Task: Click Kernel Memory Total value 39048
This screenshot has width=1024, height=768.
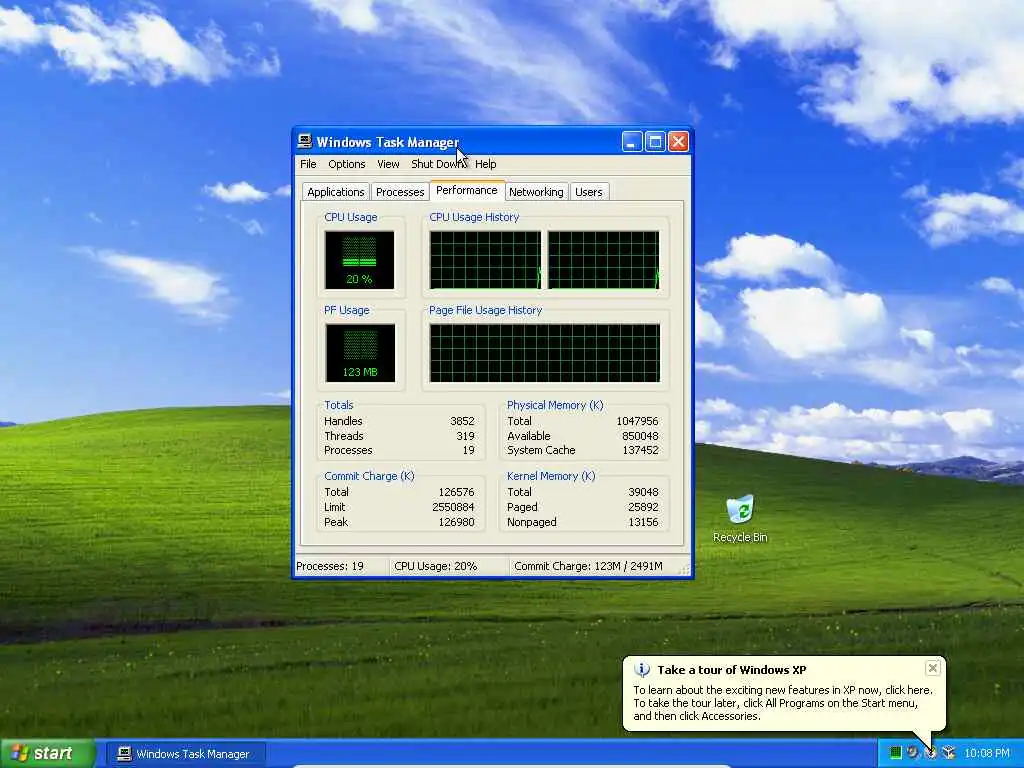Action: pos(643,492)
